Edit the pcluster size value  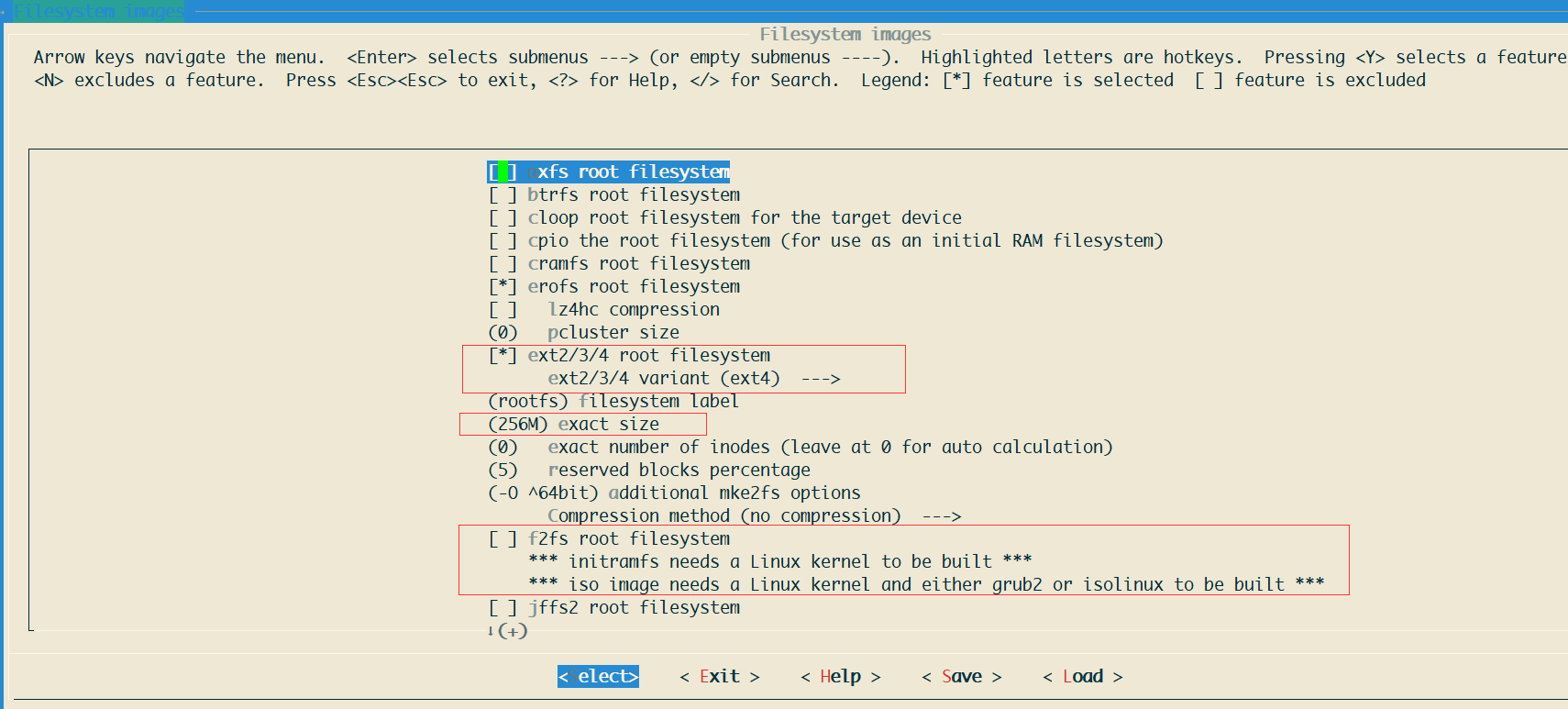(x=583, y=332)
